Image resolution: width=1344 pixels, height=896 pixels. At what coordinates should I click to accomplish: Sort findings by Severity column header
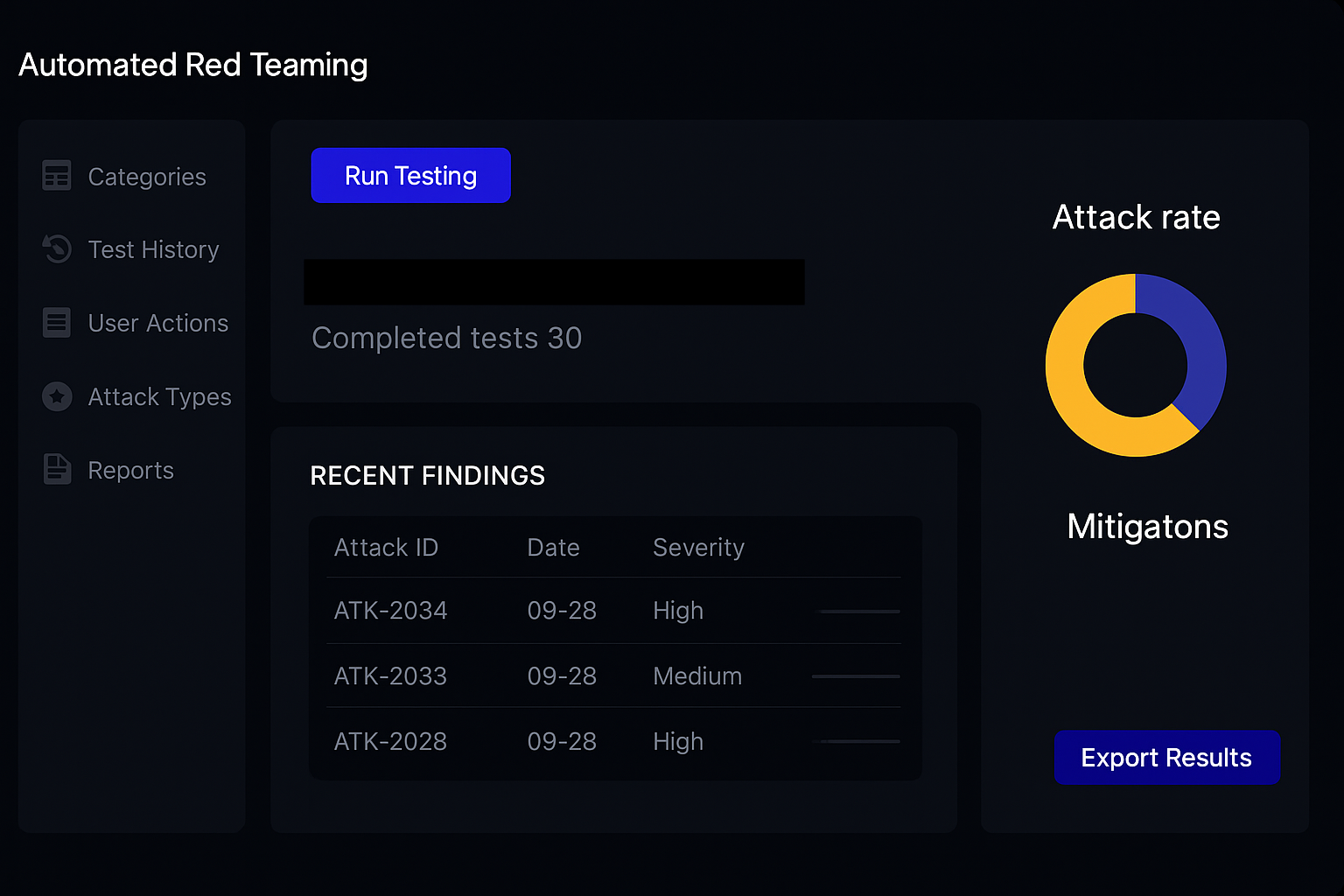pyautogui.click(x=698, y=548)
